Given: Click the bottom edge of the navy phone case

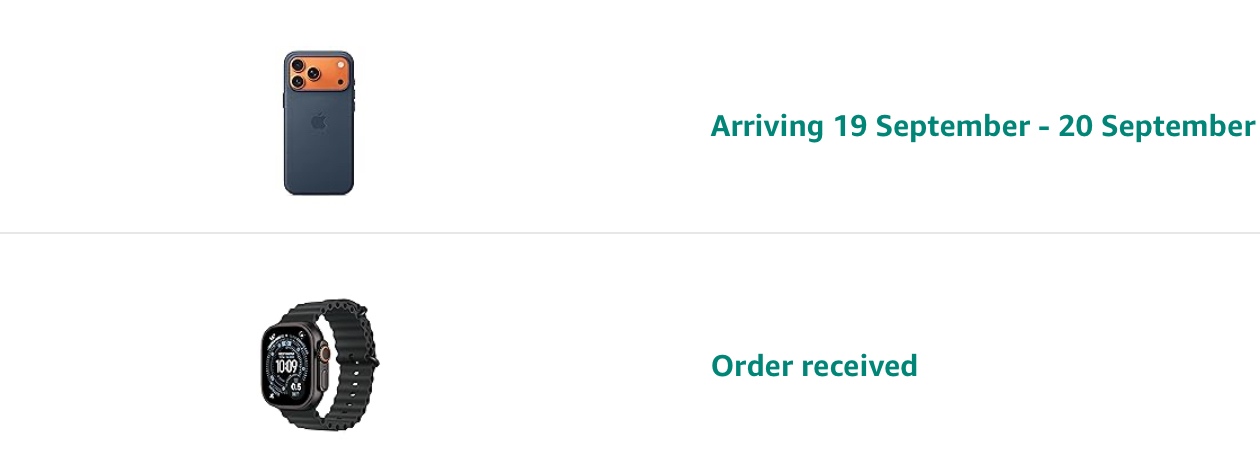Looking at the screenshot, I should point(318,191).
